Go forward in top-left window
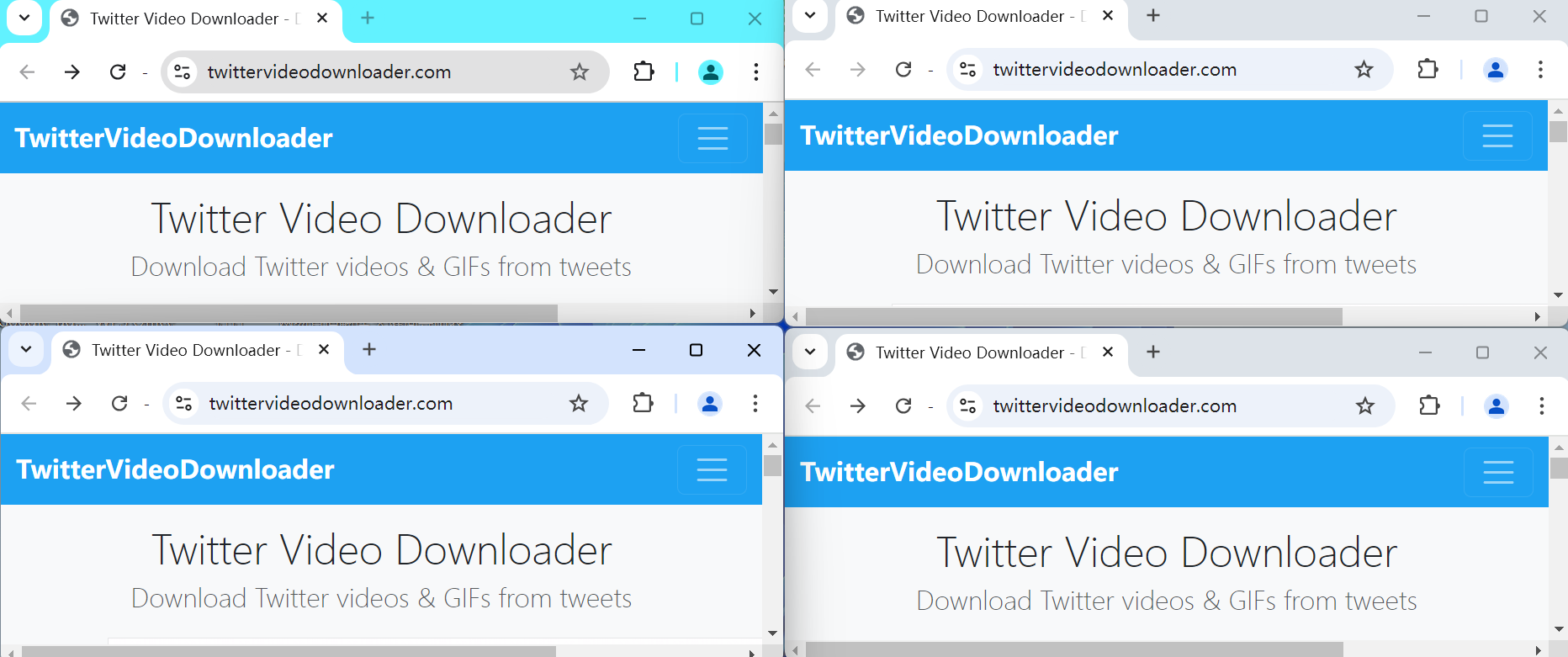The image size is (1568, 657). [x=72, y=72]
